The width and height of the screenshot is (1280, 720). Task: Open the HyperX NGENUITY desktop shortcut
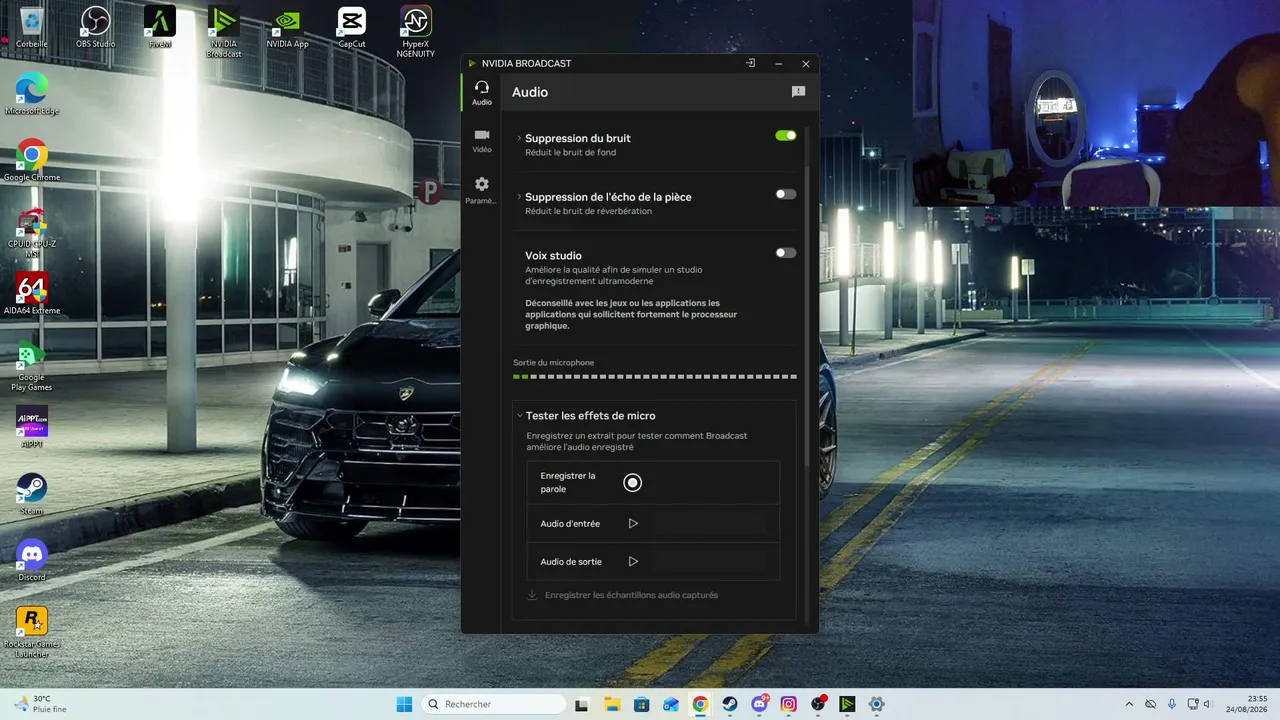[x=416, y=32]
